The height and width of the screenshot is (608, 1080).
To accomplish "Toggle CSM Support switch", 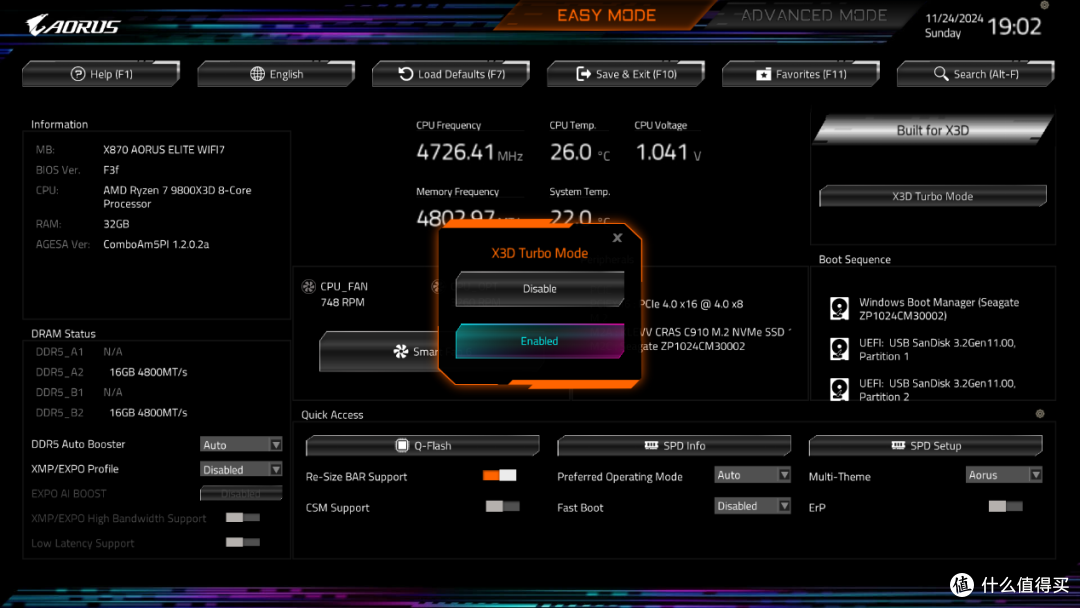I will (502, 506).
